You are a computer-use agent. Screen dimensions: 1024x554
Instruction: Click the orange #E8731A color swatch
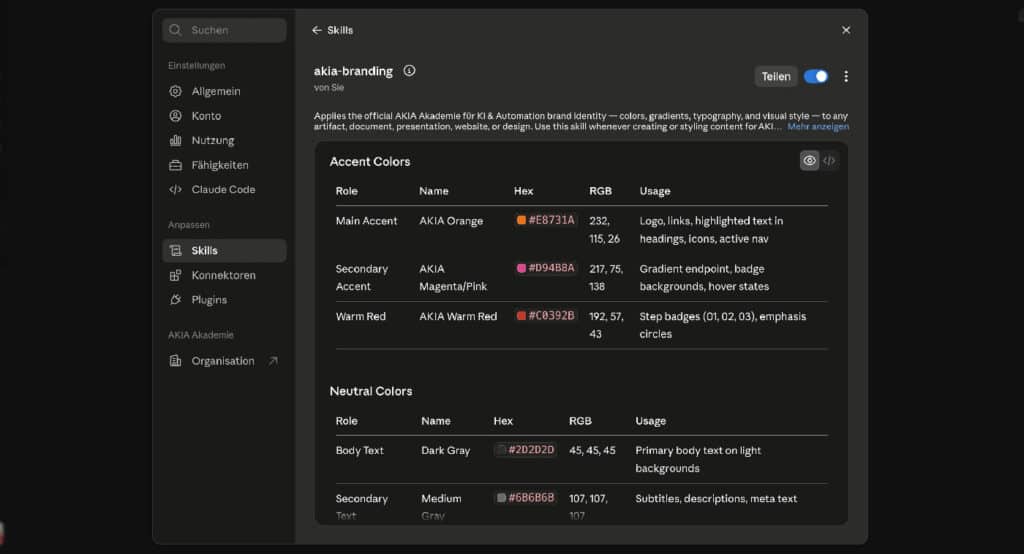pyautogui.click(x=521, y=220)
